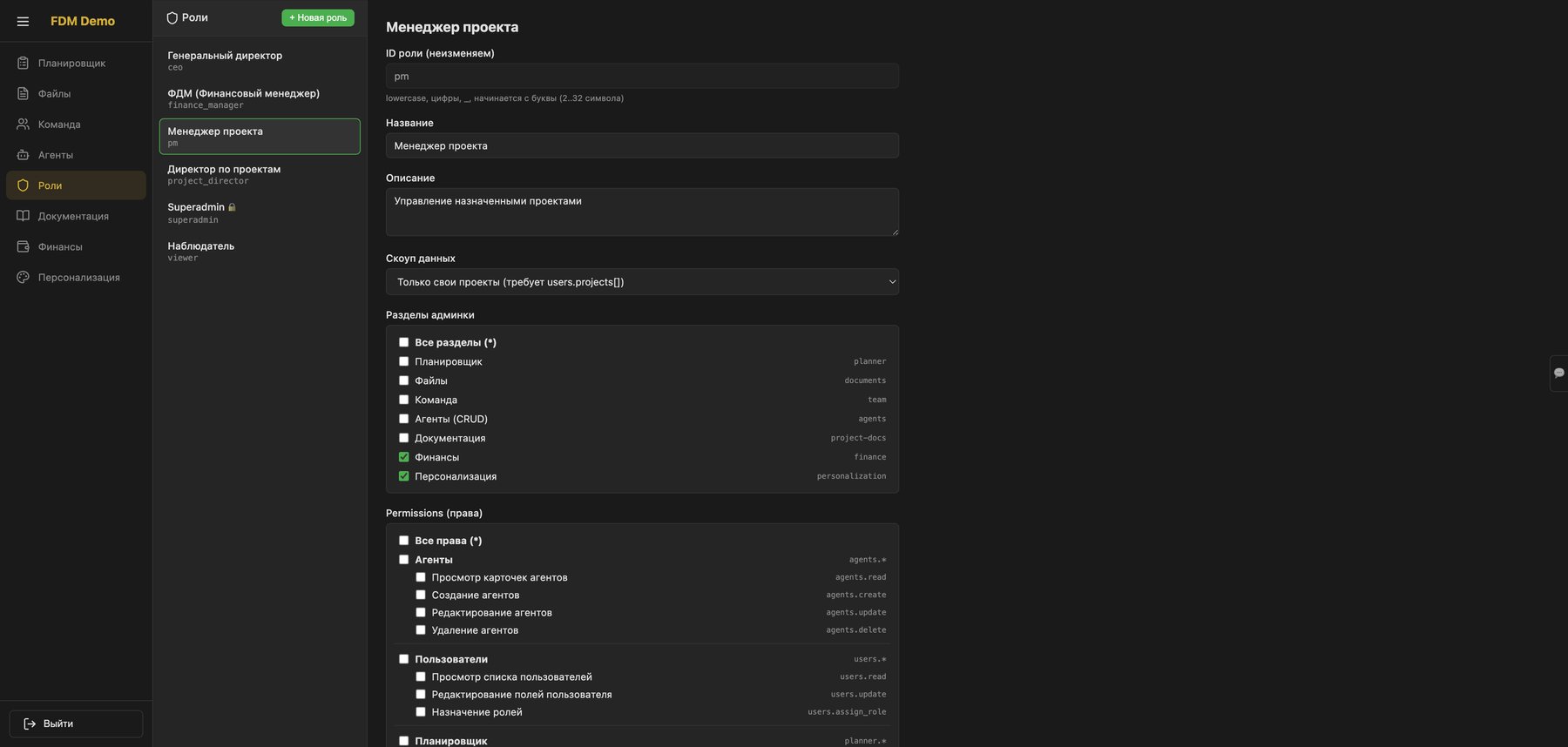This screenshot has width=1568, height=747.
Task: Open the floating chat bubble icon
Action: point(1558,373)
